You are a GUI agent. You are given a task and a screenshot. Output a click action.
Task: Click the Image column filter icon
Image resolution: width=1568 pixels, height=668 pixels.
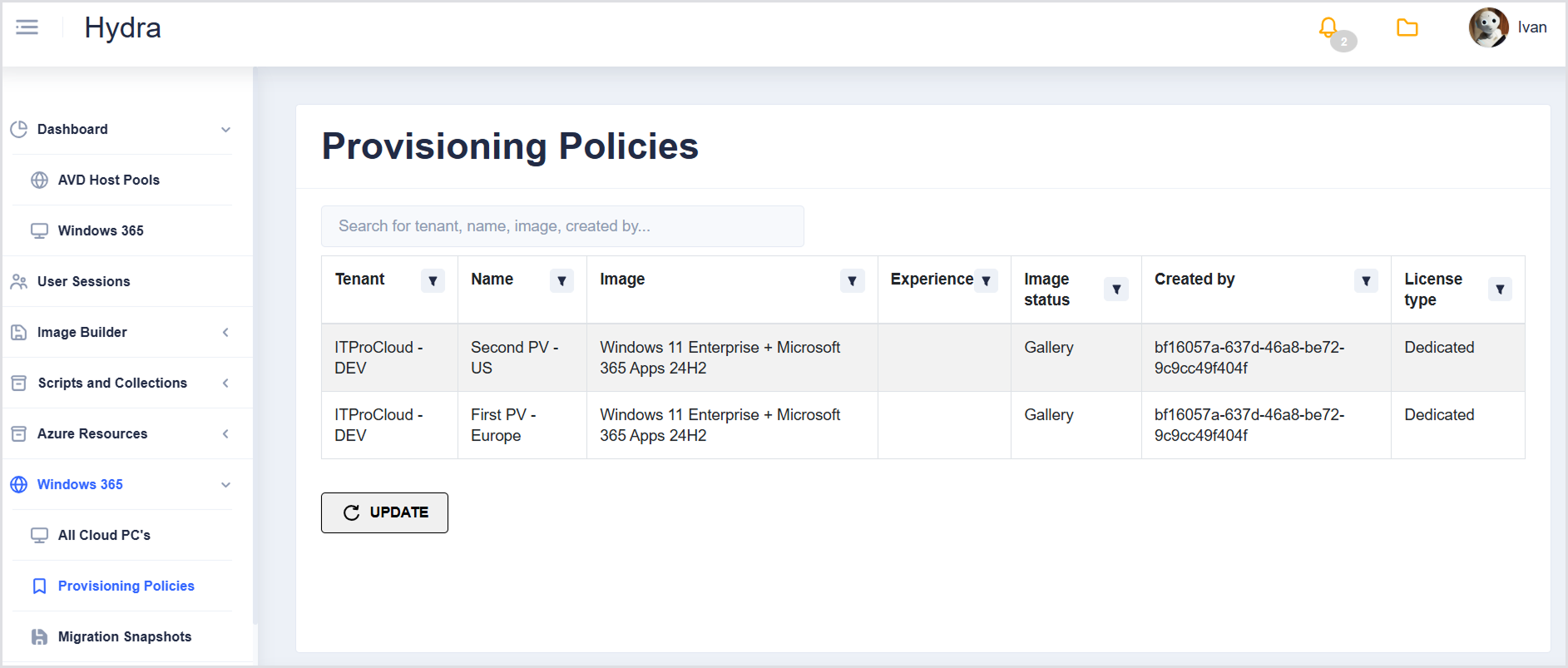coord(852,281)
